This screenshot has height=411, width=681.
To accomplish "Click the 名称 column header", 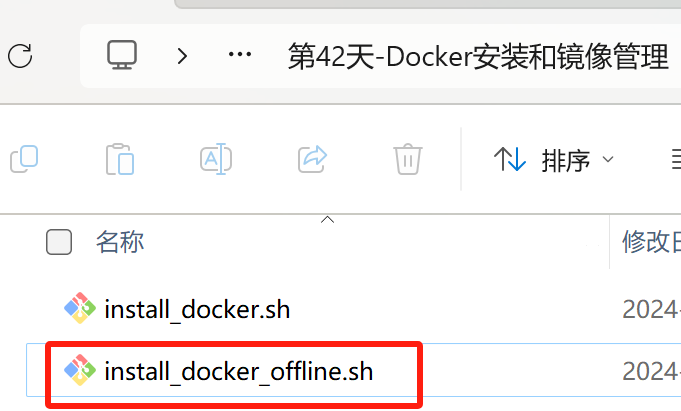I will tap(120, 241).
